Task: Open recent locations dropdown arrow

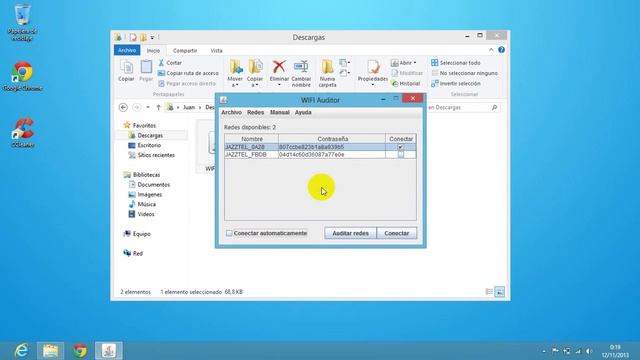Action: [x=148, y=107]
